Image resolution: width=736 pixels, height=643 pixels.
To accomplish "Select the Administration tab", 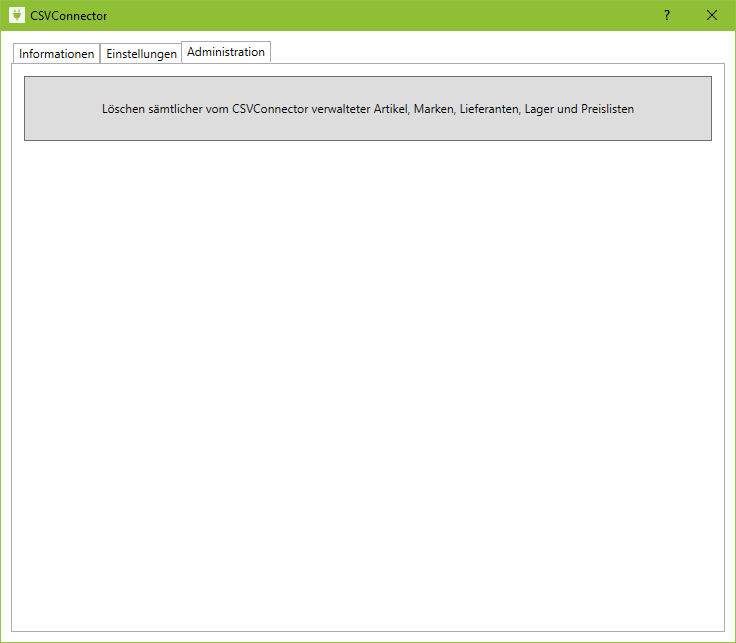I will (x=226, y=52).
